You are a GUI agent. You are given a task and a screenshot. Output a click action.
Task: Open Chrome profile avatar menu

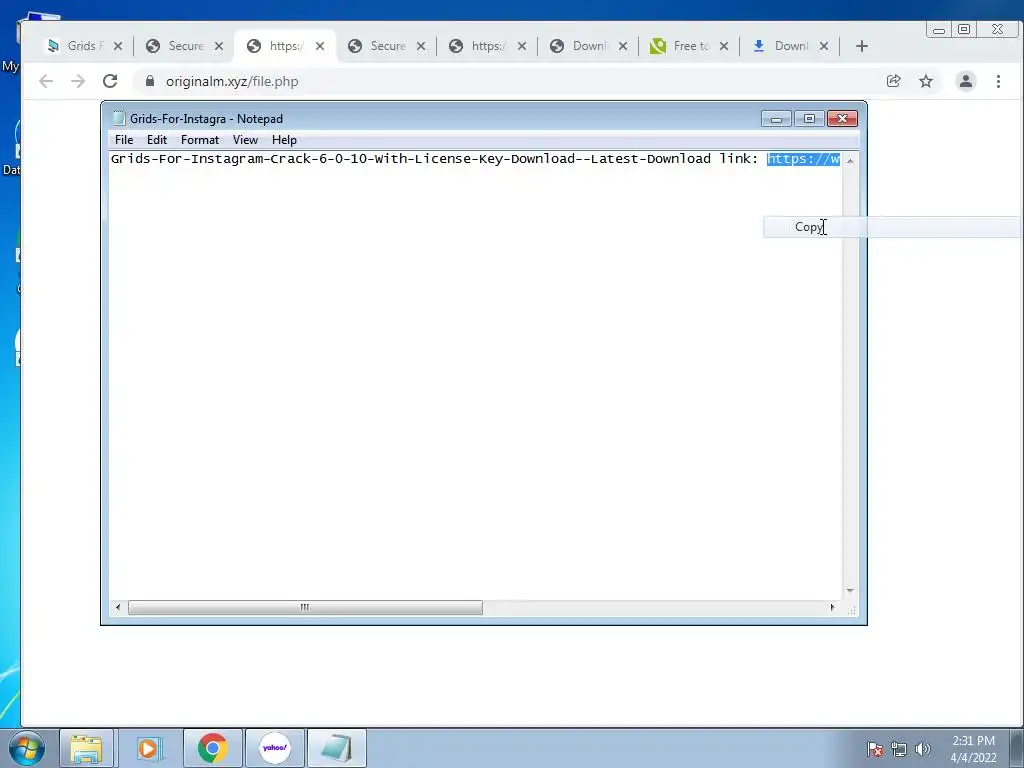coord(966,81)
